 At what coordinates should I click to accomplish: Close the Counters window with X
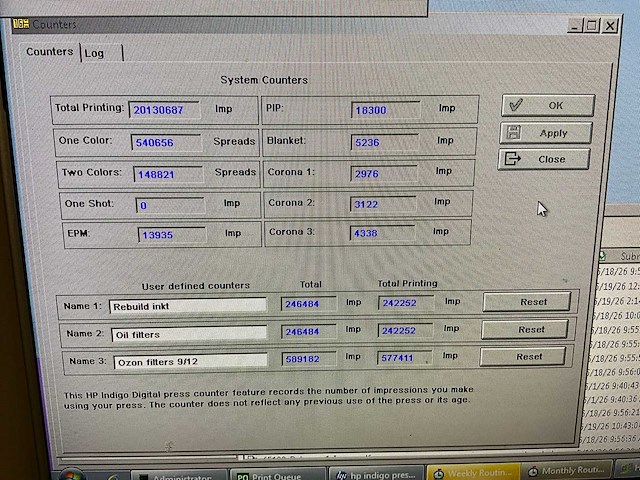(x=610, y=27)
